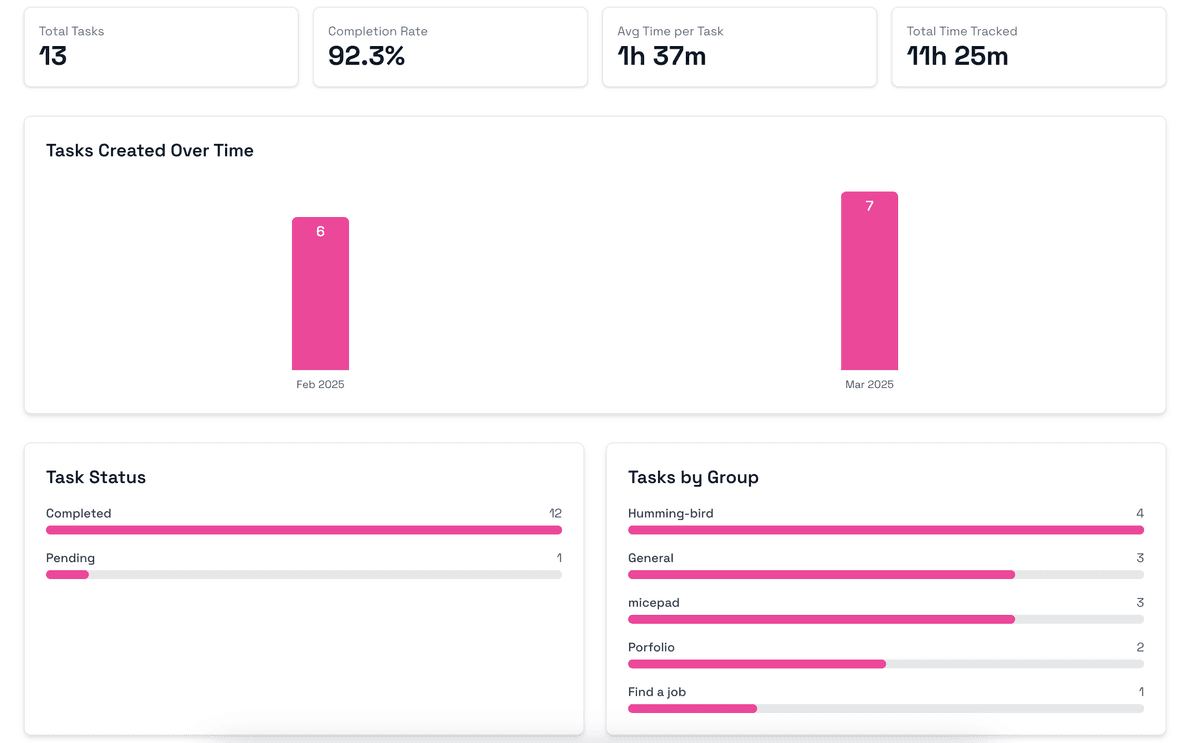This screenshot has height=743, width=1200.
Task: Select the micepad group label
Action: (654, 603)
